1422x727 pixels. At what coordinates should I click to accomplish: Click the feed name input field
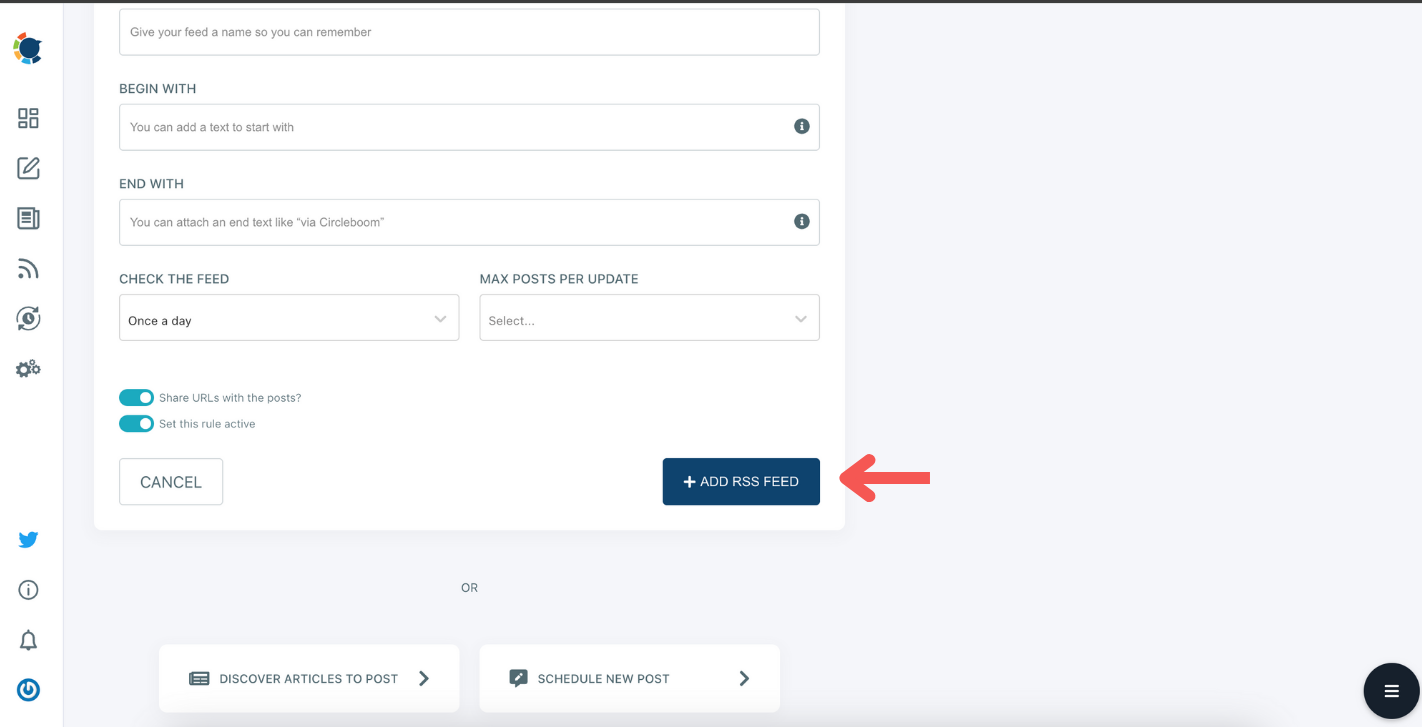[468, 32]
